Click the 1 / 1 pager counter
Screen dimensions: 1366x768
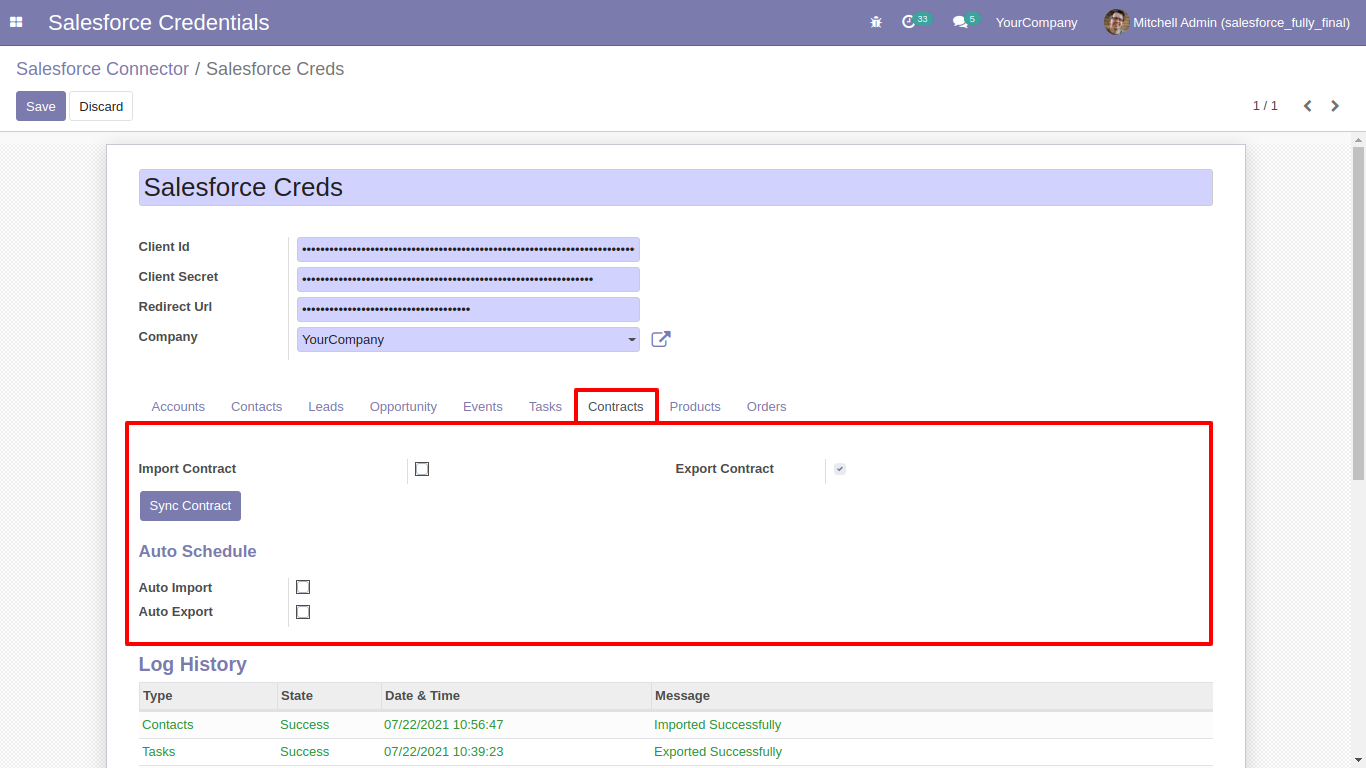[1265, 106]
